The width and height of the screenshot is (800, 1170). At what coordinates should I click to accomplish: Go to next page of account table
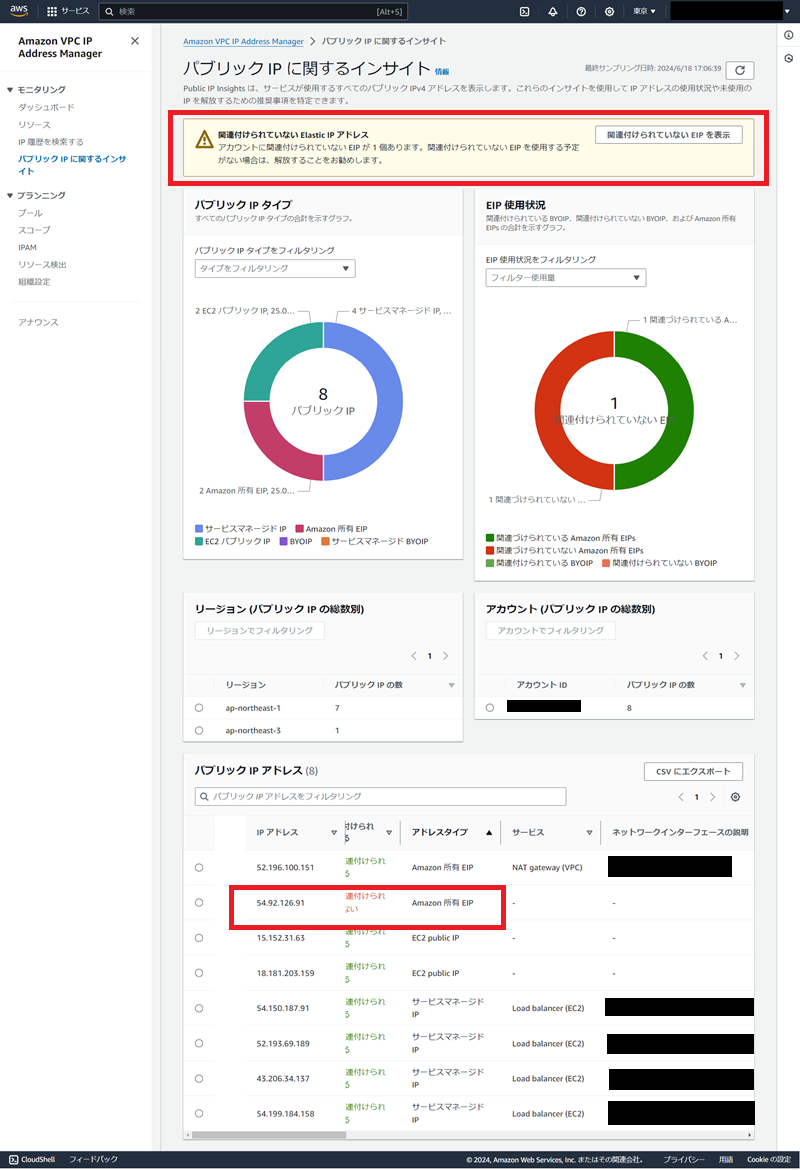[737, 656]
